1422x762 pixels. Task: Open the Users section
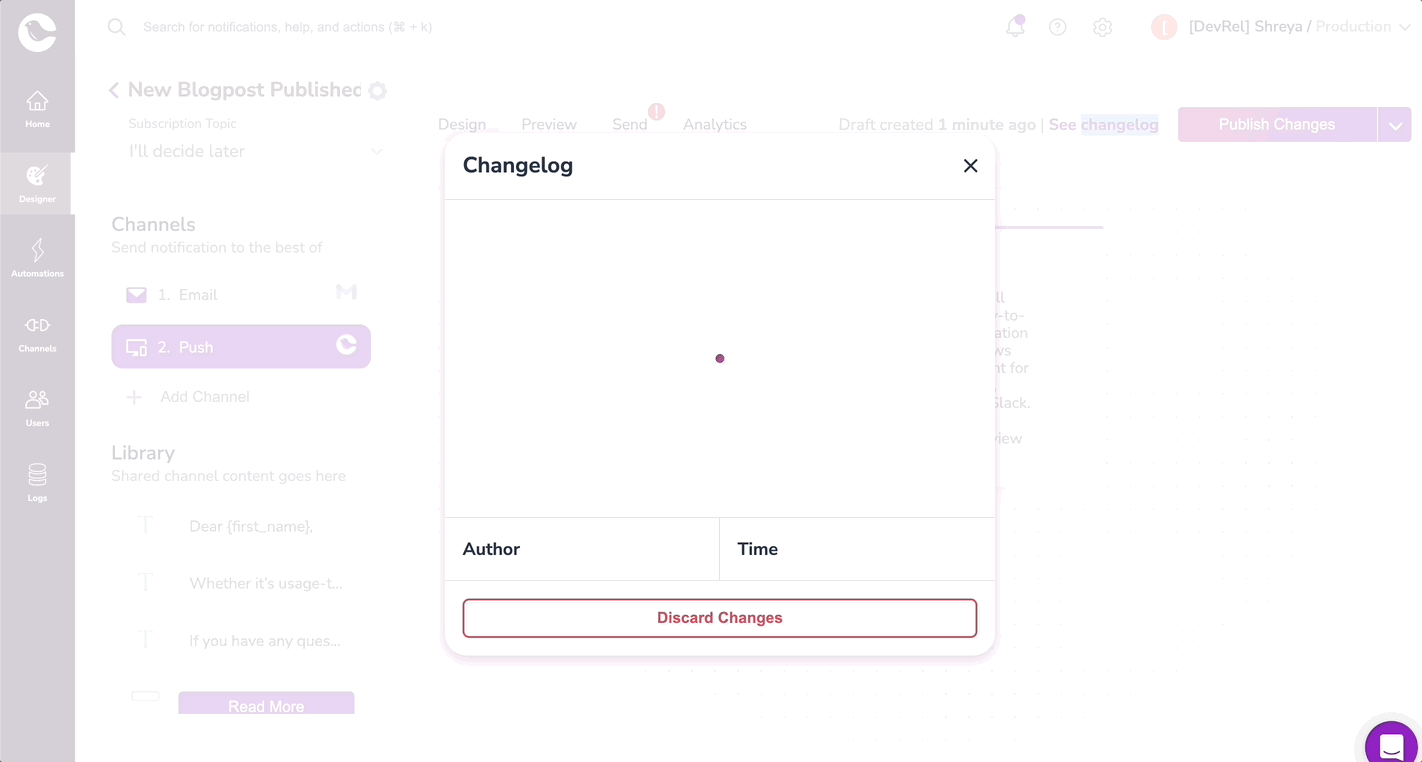click(x=37, y=407)
